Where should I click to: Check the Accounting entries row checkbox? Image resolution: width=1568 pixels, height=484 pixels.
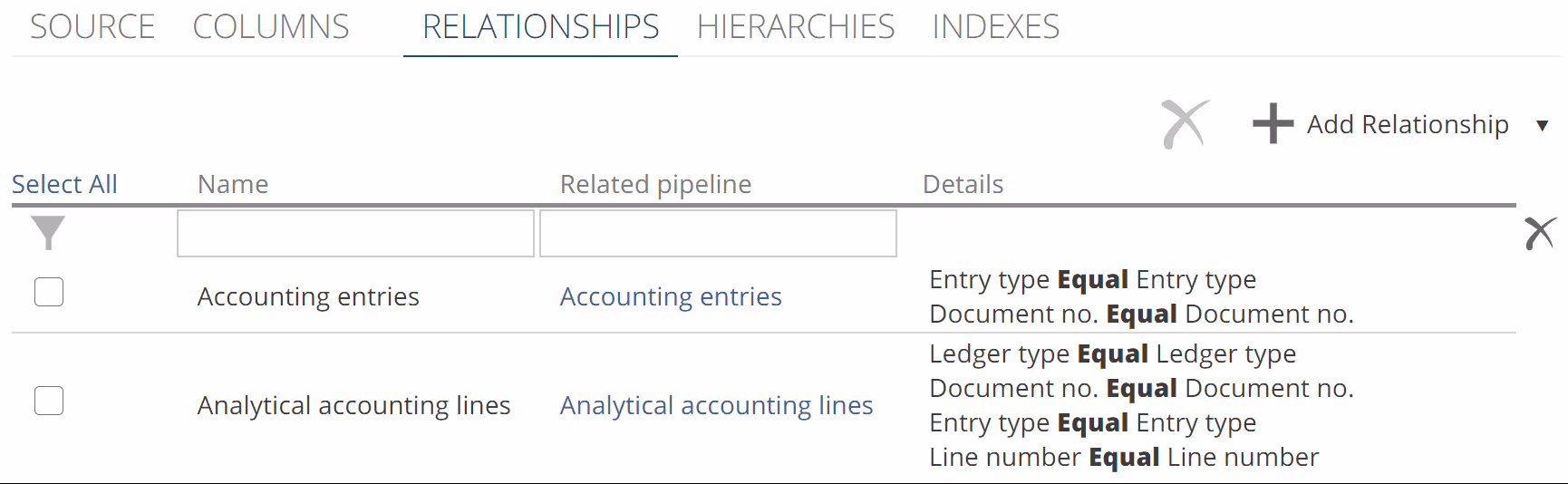coord(49,293)
